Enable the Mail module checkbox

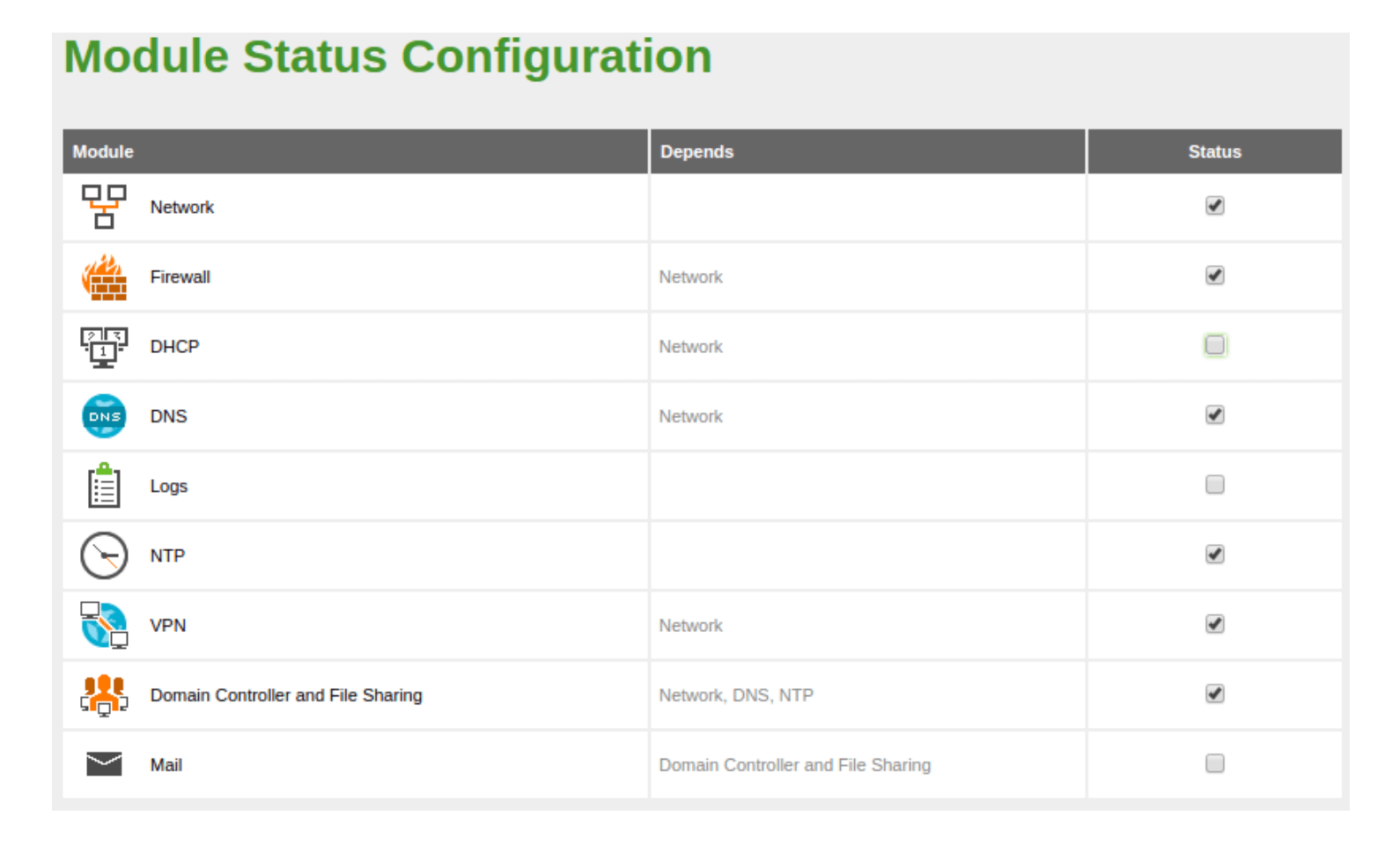coord(1214,763)
